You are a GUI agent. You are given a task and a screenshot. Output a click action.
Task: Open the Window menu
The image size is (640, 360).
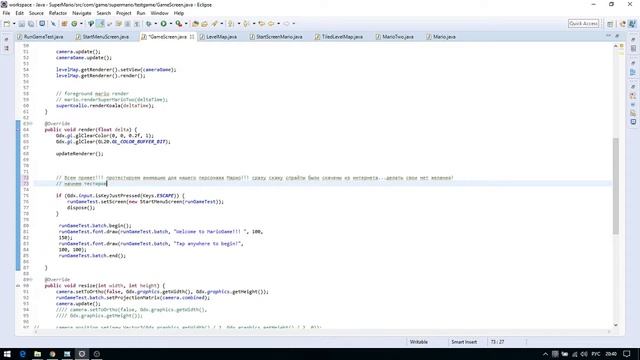coord(159,13)
